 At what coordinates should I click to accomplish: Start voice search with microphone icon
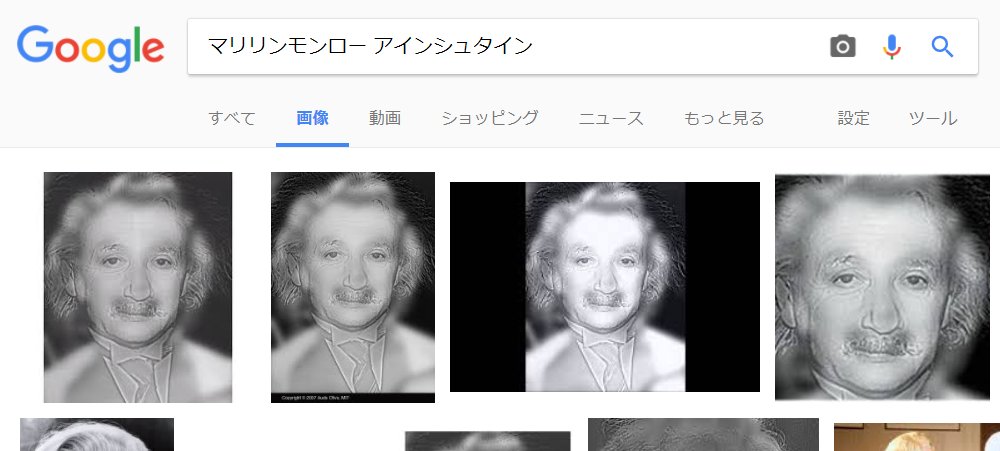click(892, 47)
